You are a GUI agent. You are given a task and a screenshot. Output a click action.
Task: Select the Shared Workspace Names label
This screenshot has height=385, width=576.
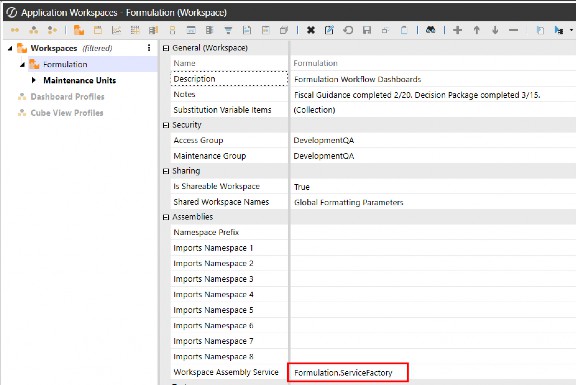coord(221,202)
